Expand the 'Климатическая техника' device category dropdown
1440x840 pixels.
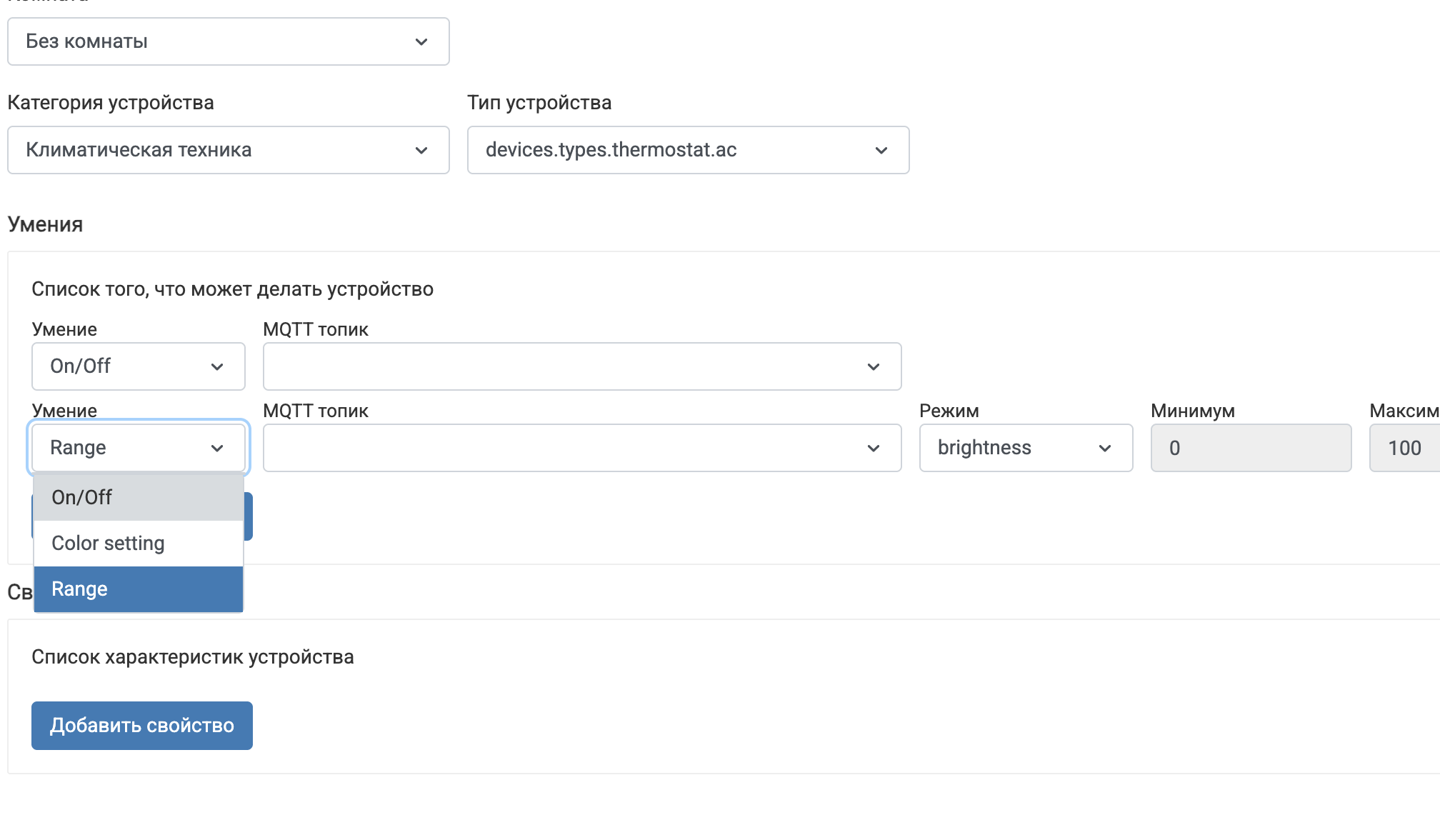pyautogui.click(x=228, y=150)
